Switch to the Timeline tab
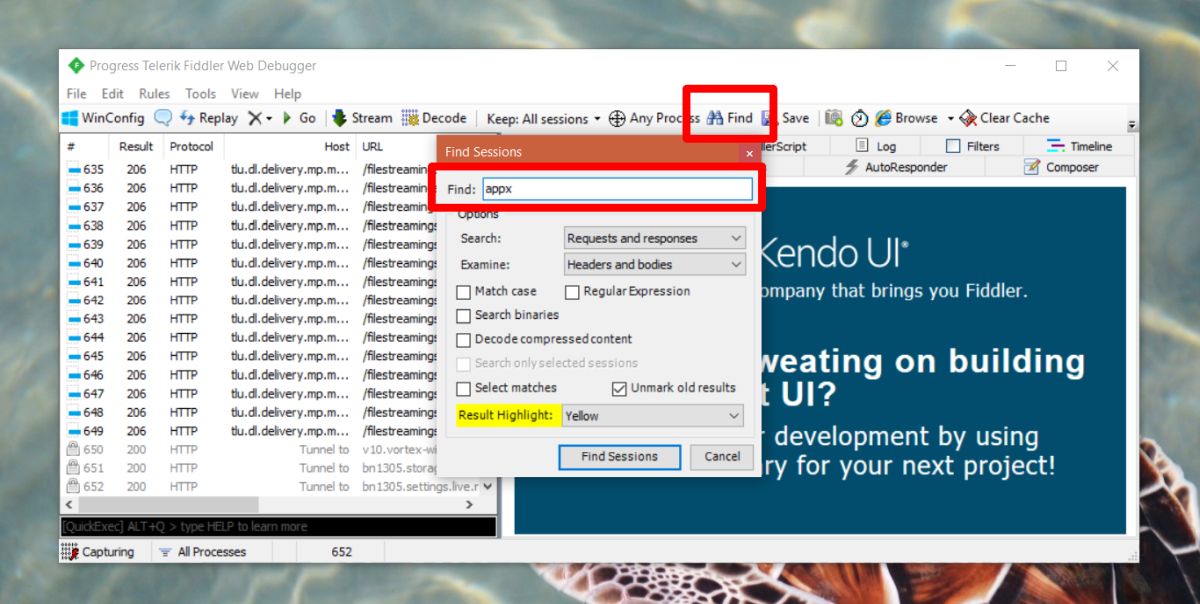Viewport: 1200px width, 604px height. (1079, 146)
